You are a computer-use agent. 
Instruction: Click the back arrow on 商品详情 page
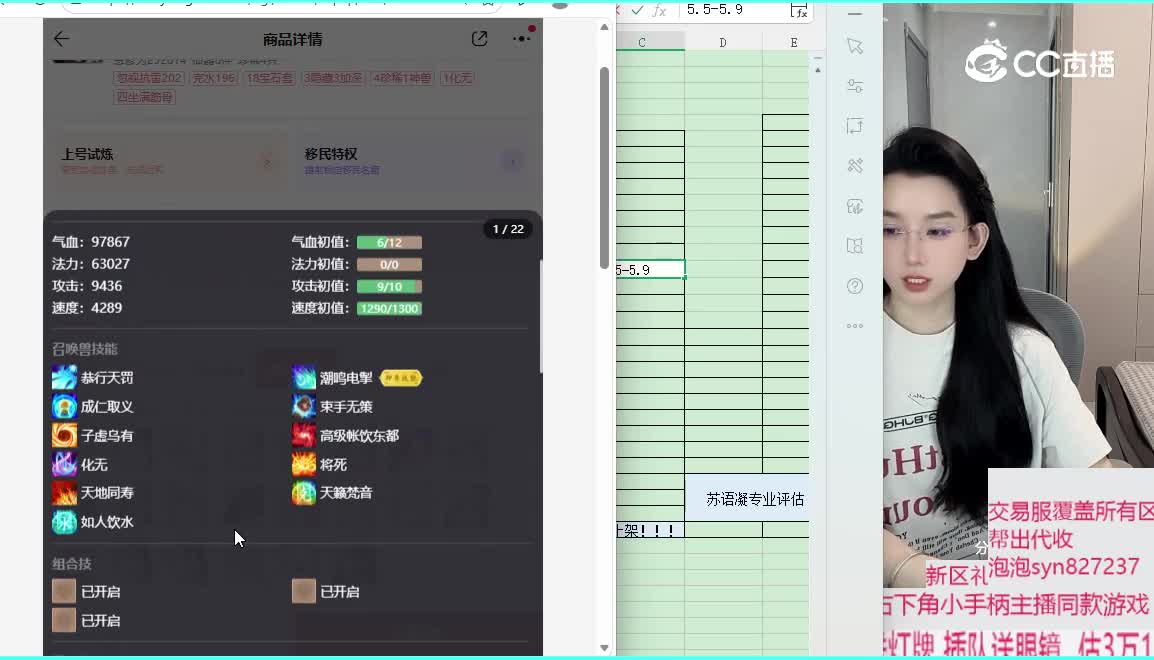click(62, 38)
